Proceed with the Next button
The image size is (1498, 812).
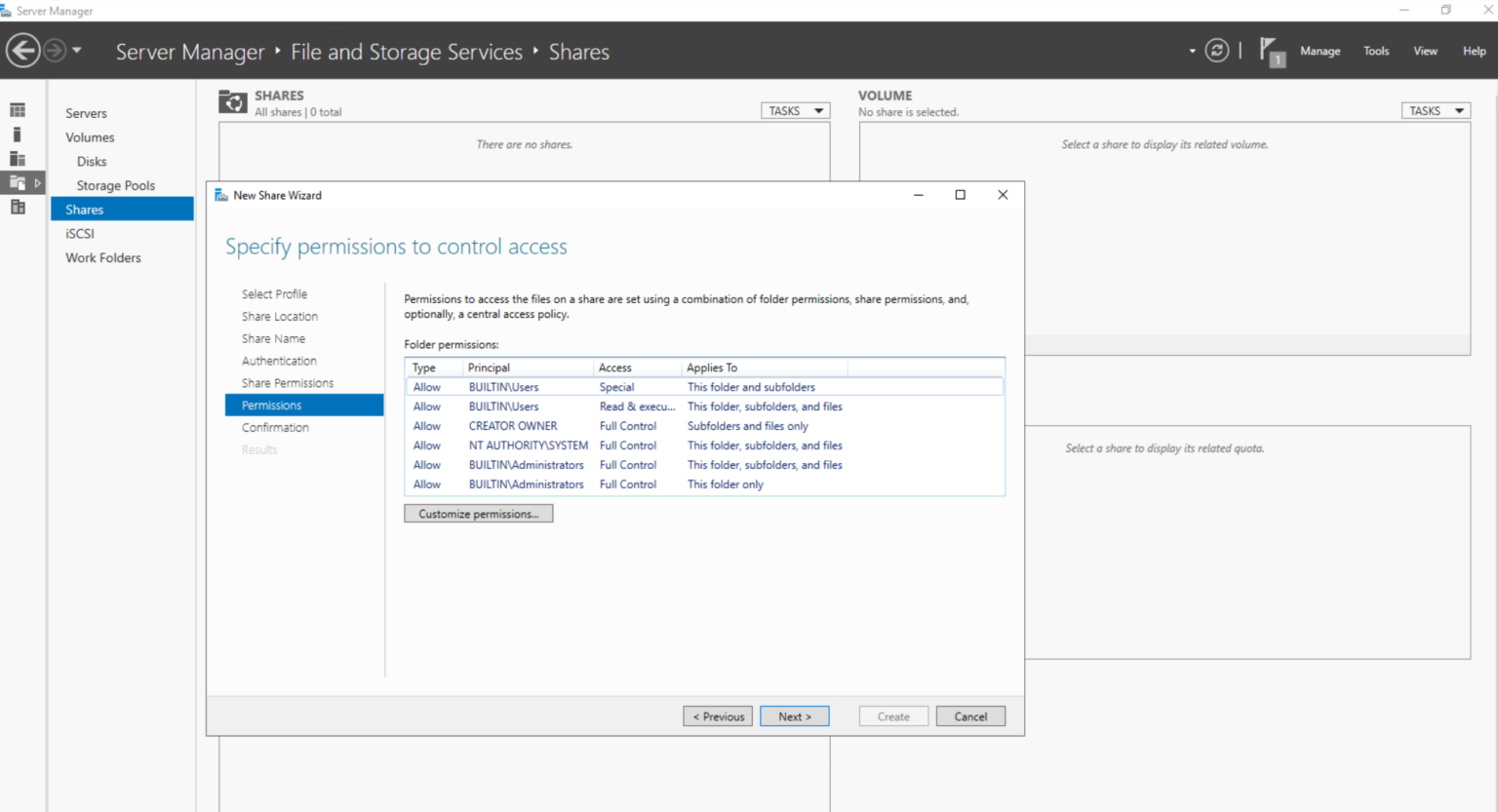pos(794,715)
